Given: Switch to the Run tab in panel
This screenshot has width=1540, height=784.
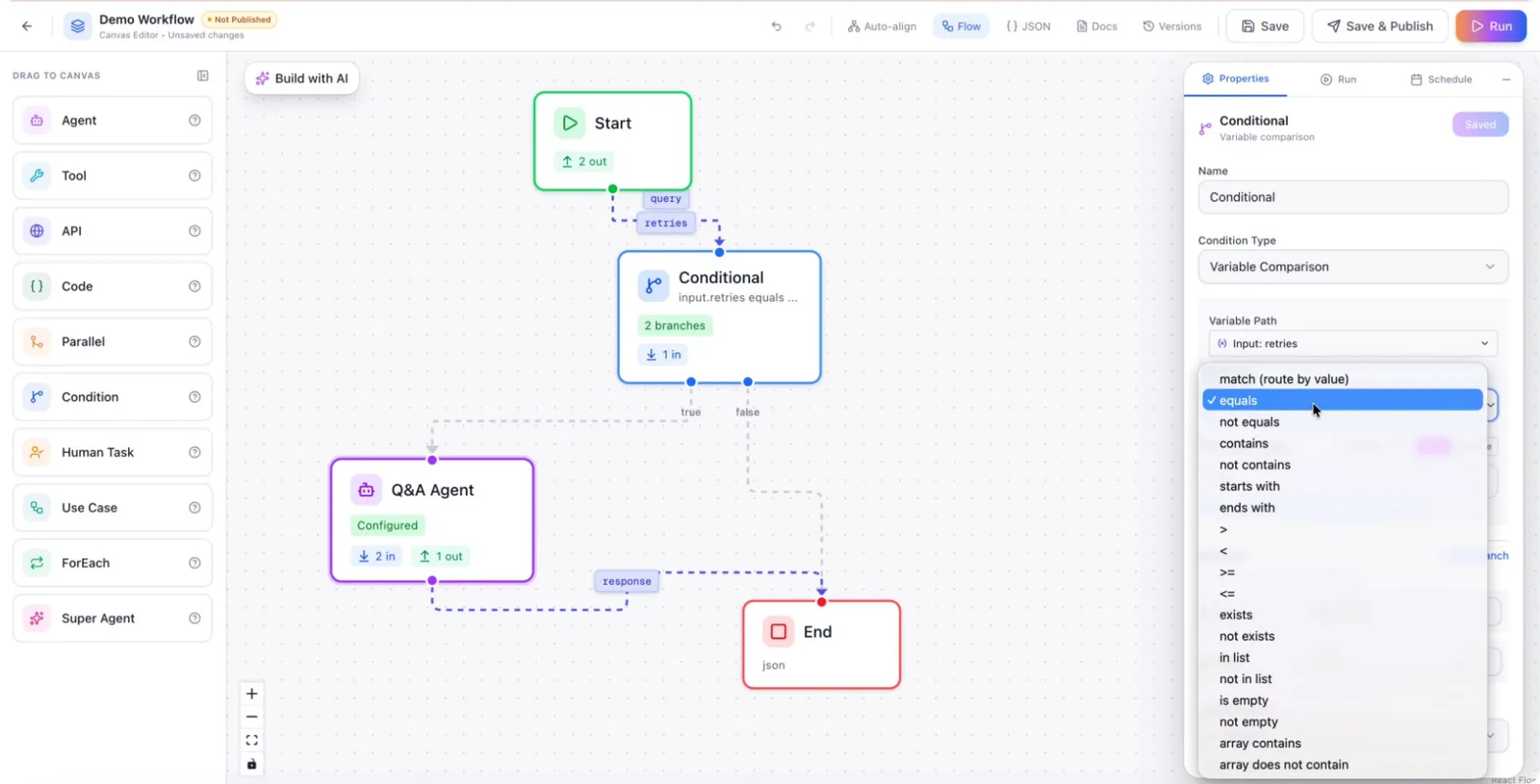Looking at the screenshot, I should click(1338, 79).
